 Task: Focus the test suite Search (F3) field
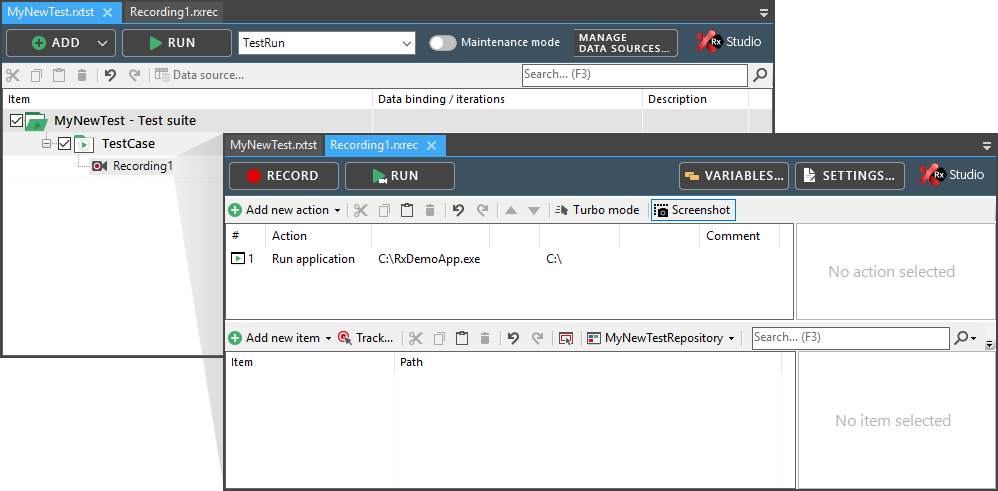[x=635, y=75]
